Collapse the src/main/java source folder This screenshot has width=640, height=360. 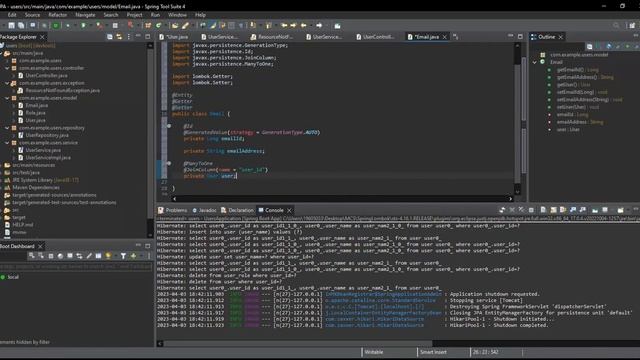2,53
